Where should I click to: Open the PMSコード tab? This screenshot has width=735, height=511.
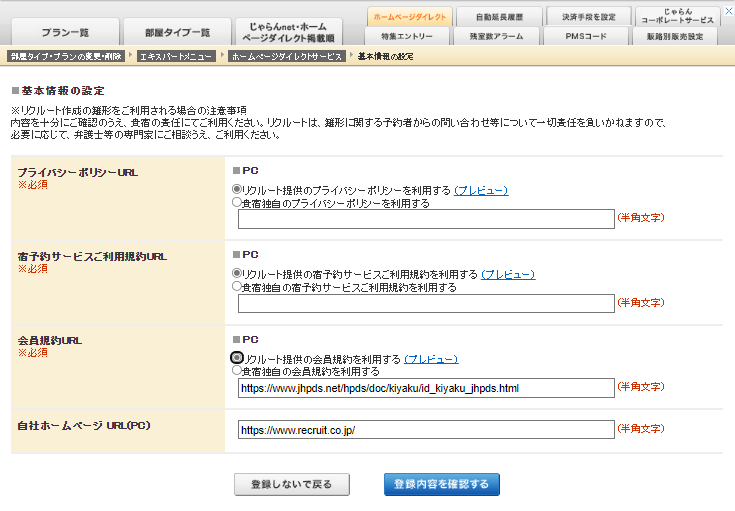pos(588,36)
